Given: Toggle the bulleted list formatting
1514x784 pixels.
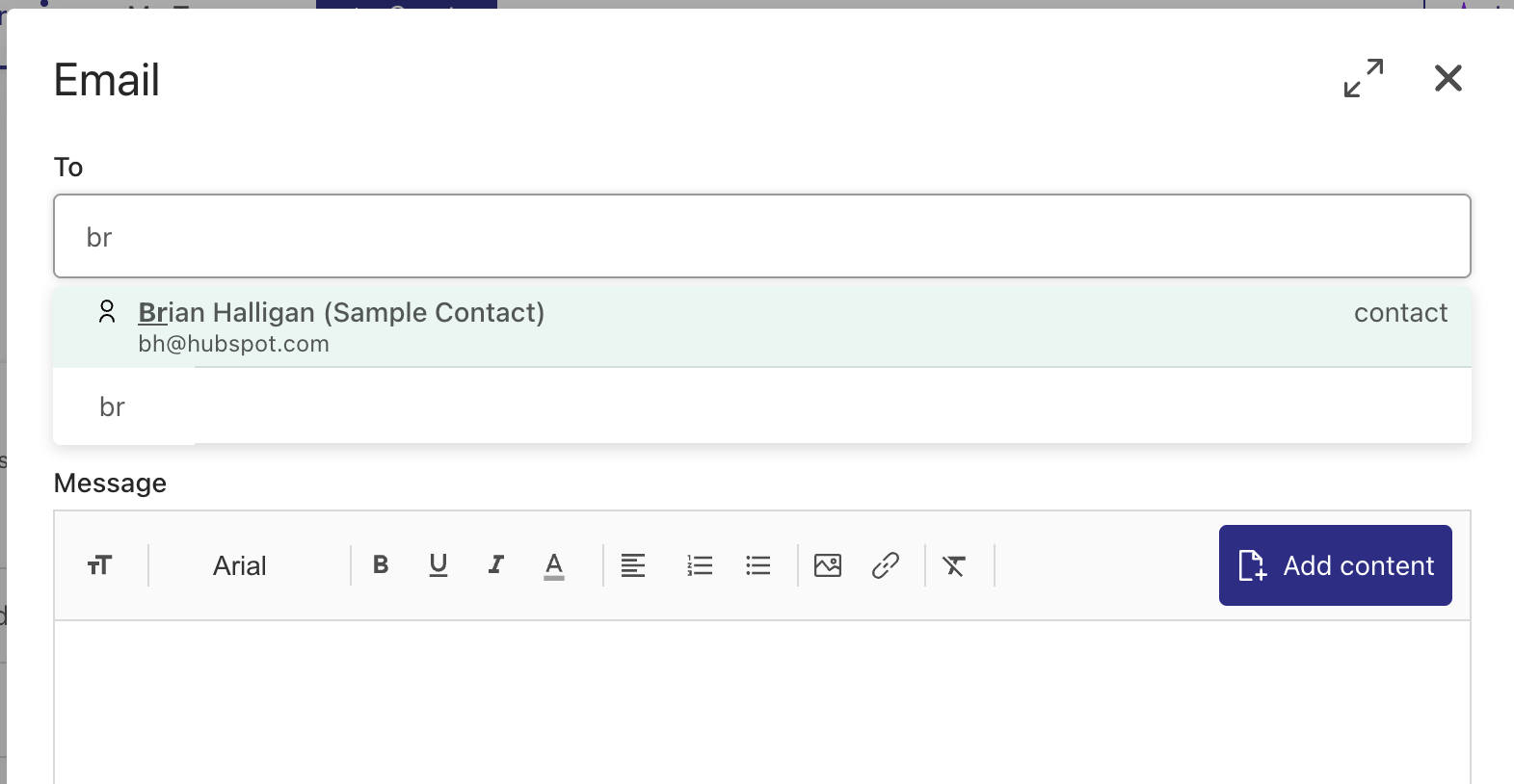Looking at the screenshot, I should click(758, 565).
